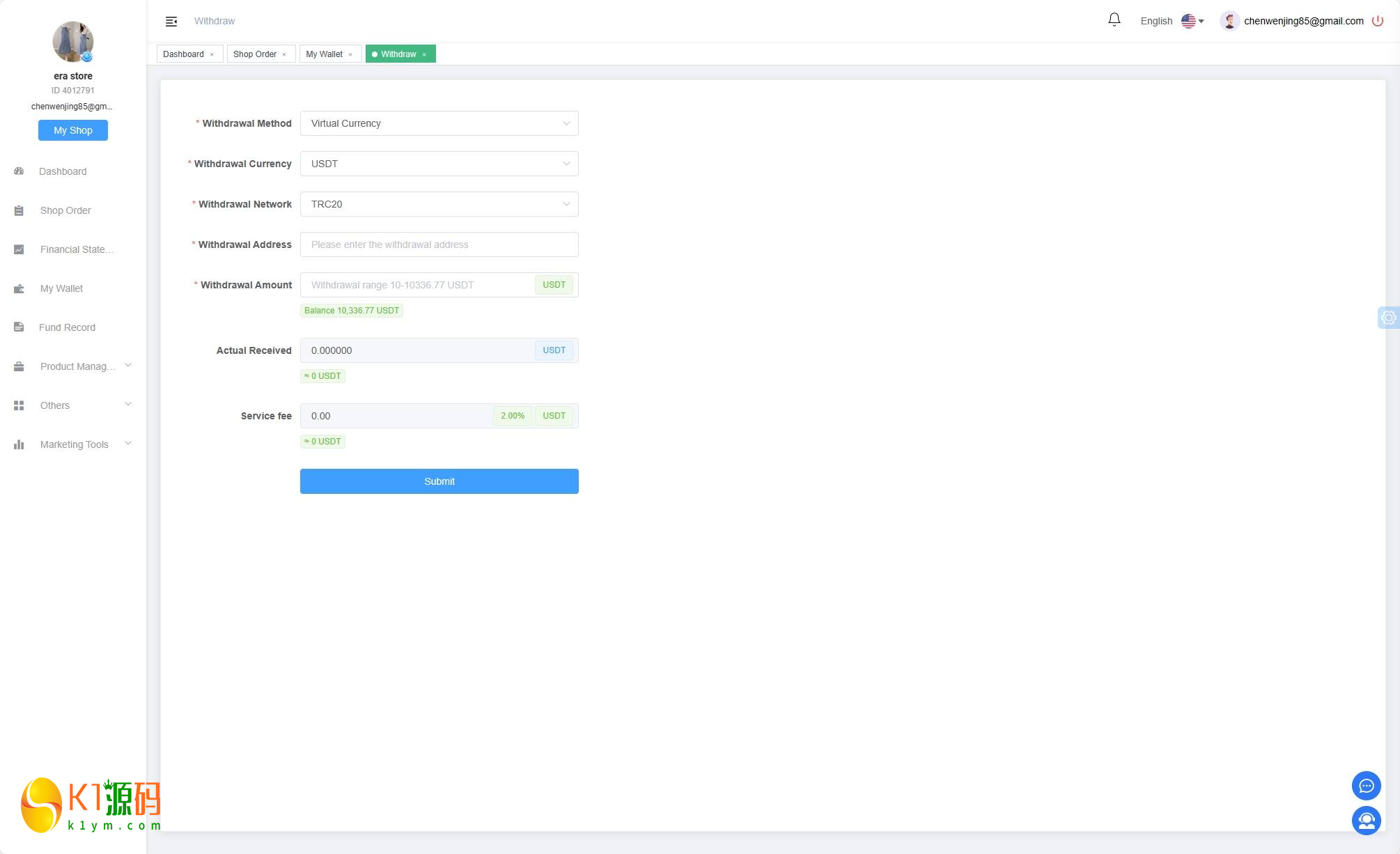Image resolution: width=1400 pixels, height=854 pixels.
Task: Click the blue Submit button
Action: [x=439, y=481]
